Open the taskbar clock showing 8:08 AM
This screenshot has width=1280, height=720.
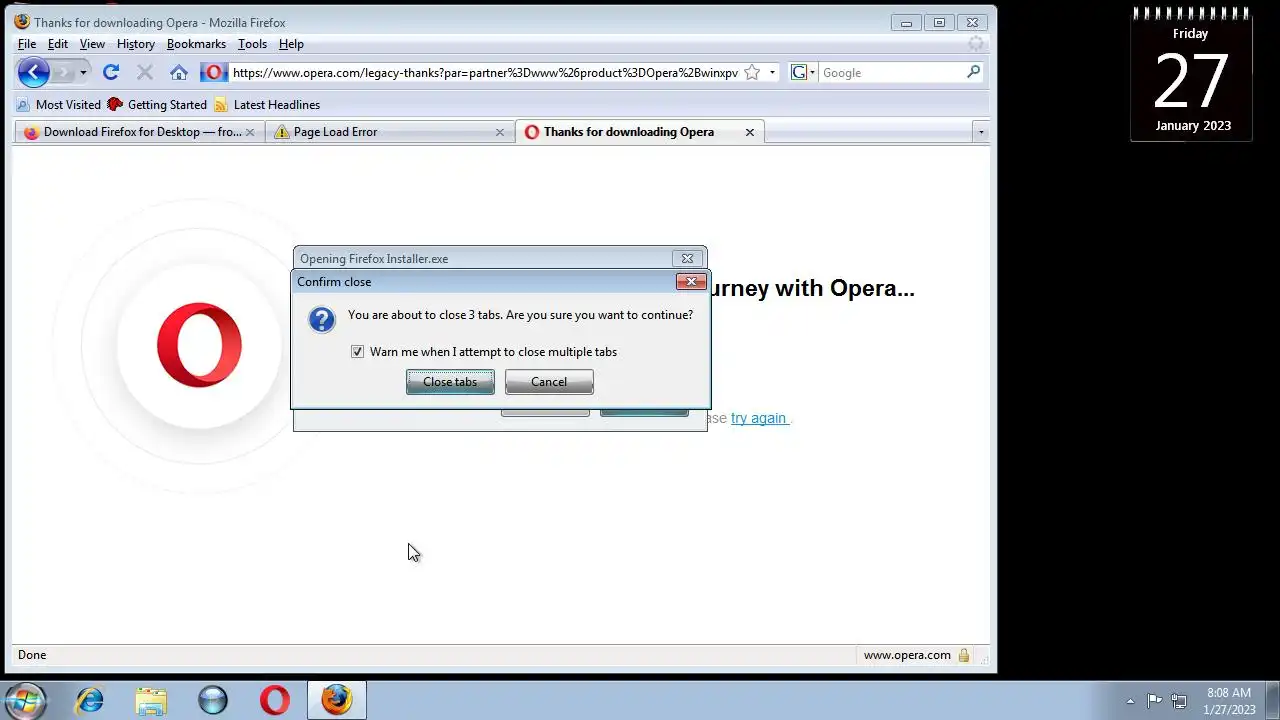click(x=1229, y=701)
